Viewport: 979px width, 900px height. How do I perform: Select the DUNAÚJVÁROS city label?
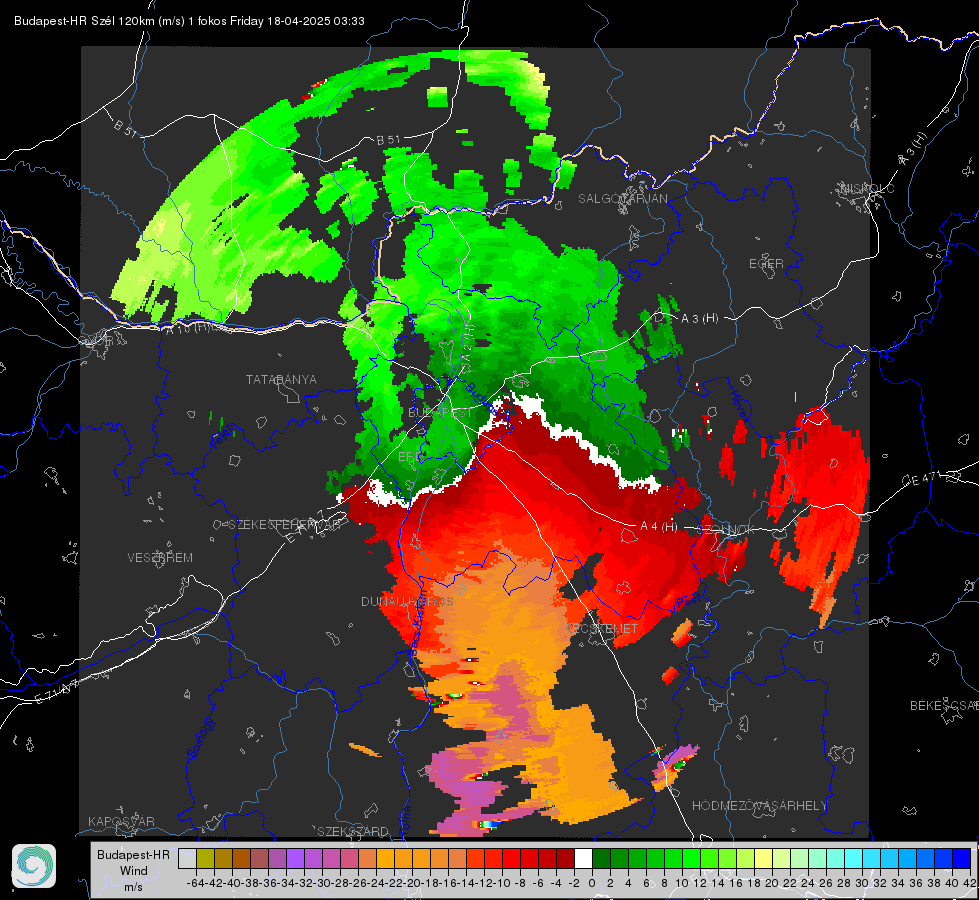pyautogui.click(x=407, y=601)
